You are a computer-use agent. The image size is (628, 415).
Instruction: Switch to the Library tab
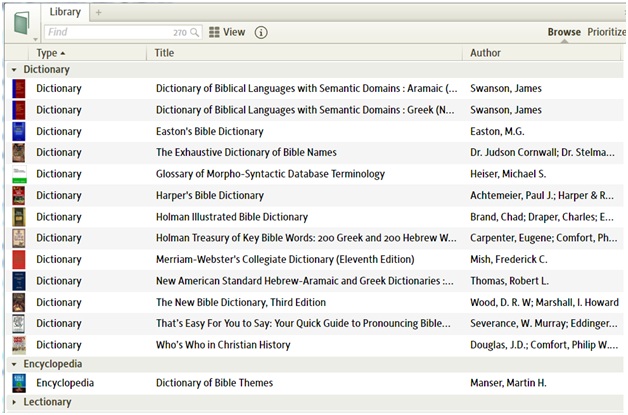click(65, 12)
